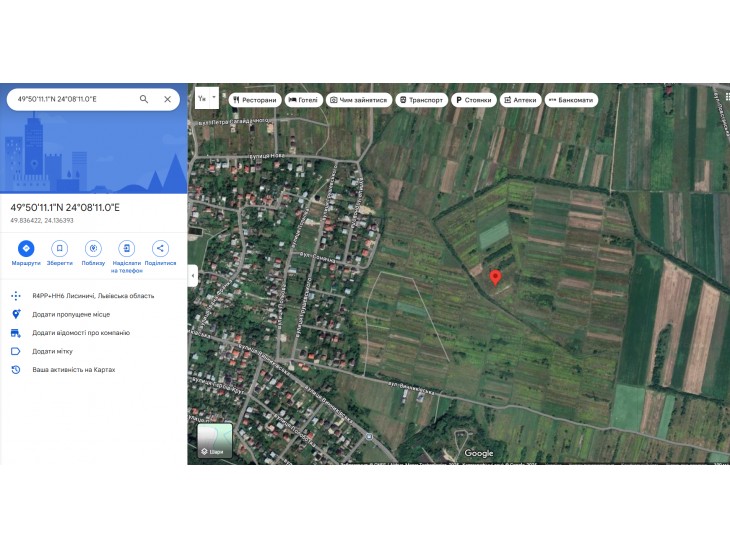Screen dimensions: 730x547
Task: Click the label tag icon
Action: [x=16, y=351]
